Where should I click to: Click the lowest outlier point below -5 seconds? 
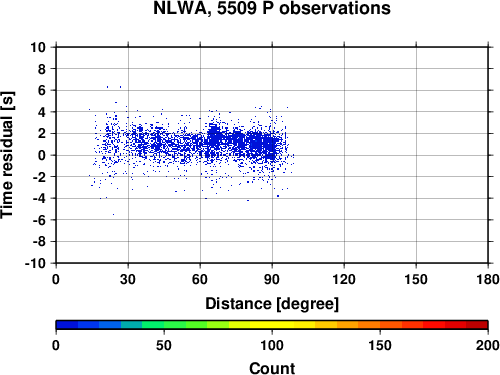coord(113,214)
